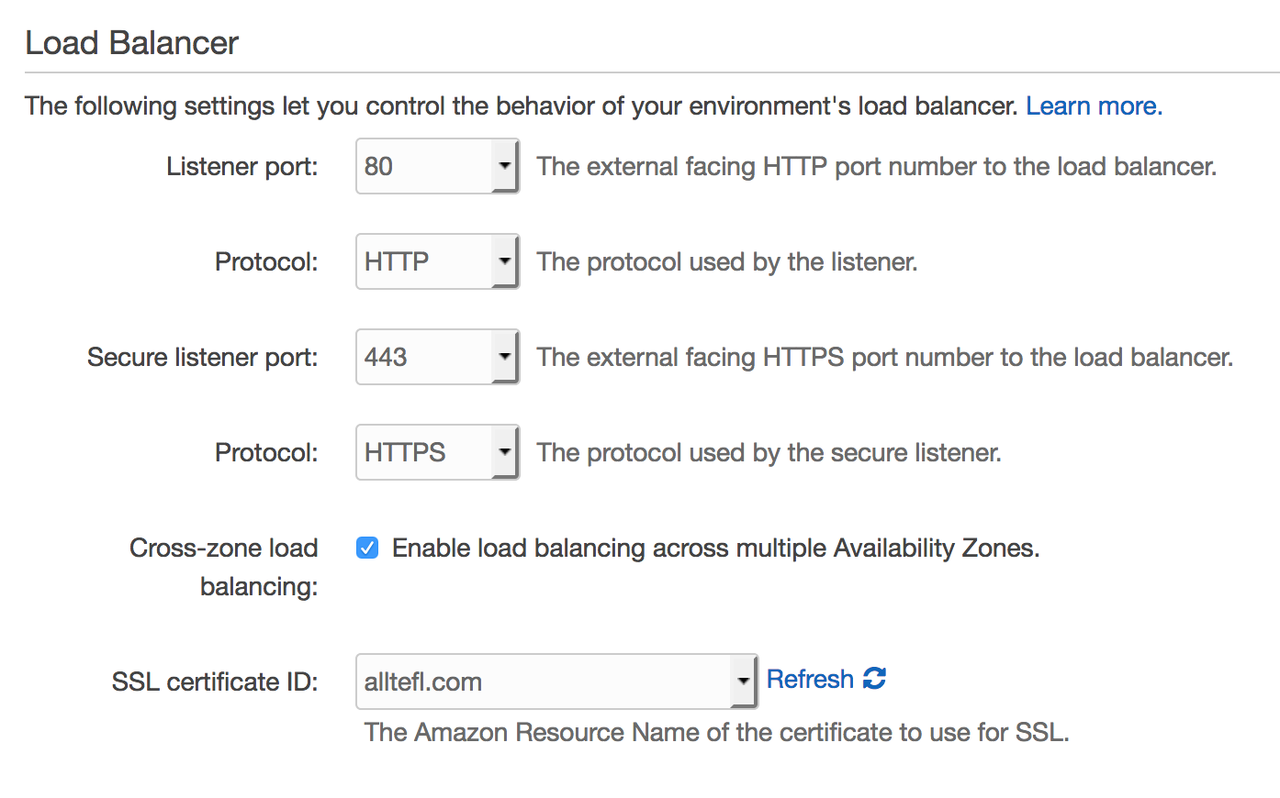
Task: Open the Listener port dropdown showing 80
Action: pos(437,166)
